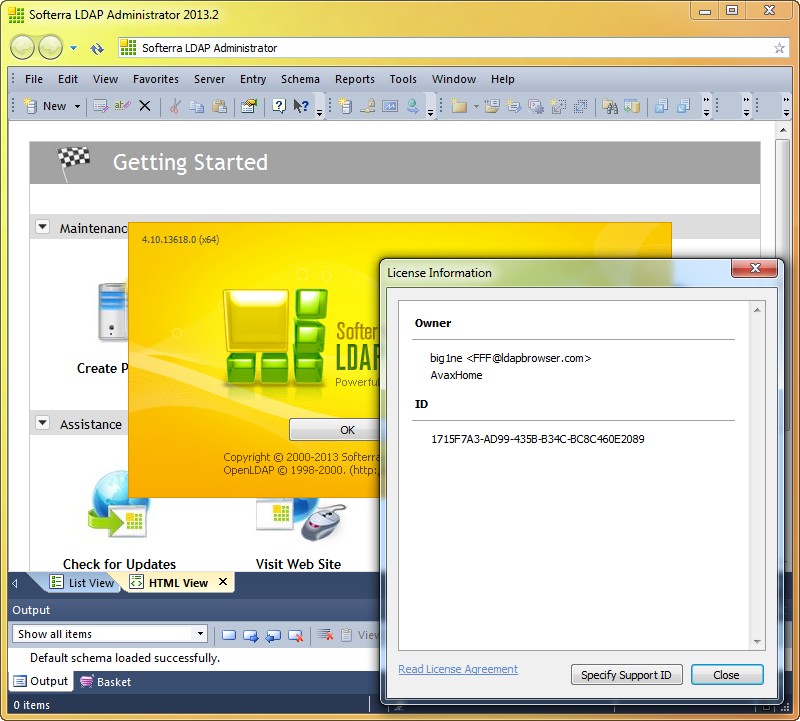Open Properties via toolbar icon
The height and width of the screenshot is (721, 800).
(249, 106)
